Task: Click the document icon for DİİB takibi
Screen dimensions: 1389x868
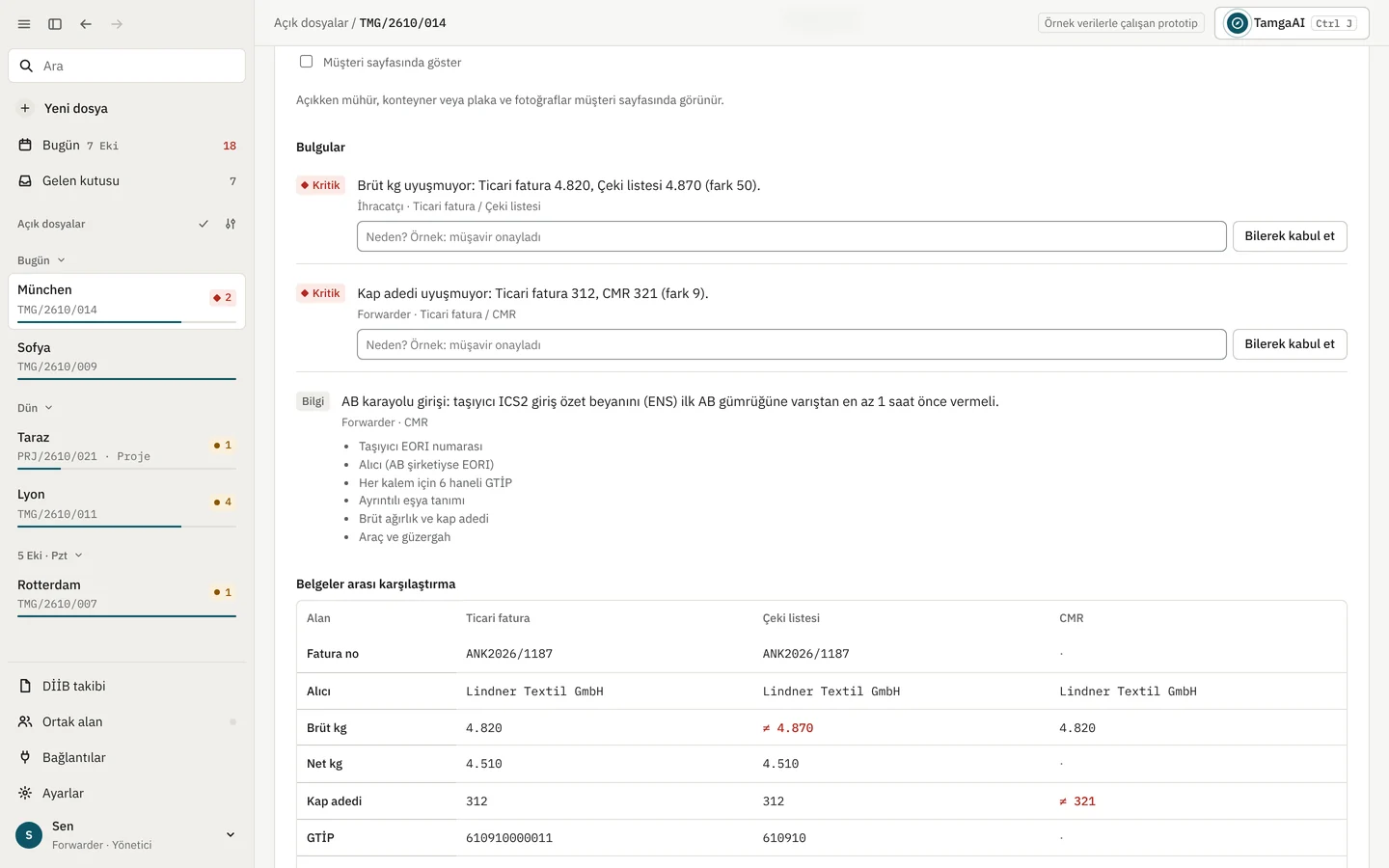Action: point(25,686)
